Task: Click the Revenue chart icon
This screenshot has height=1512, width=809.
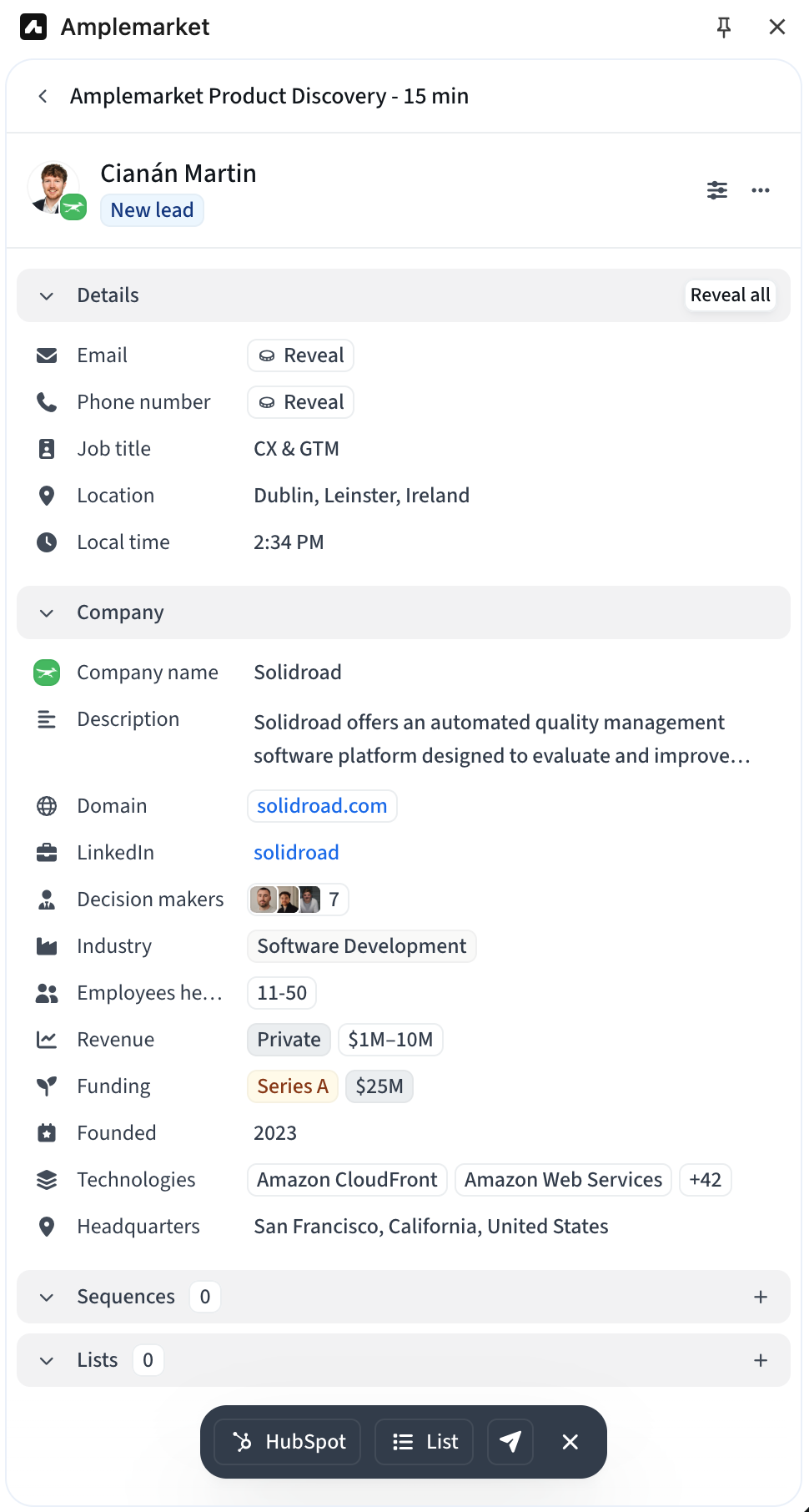Action: (47, 1040)
